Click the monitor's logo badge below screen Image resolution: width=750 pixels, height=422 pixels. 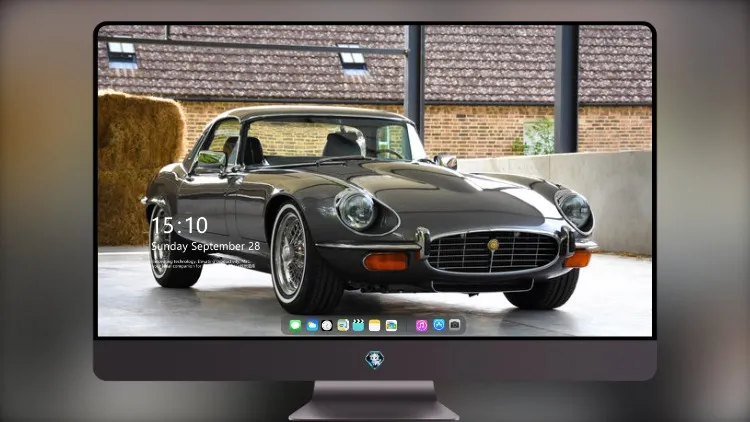pyautogui.click(x=375, y=360)
